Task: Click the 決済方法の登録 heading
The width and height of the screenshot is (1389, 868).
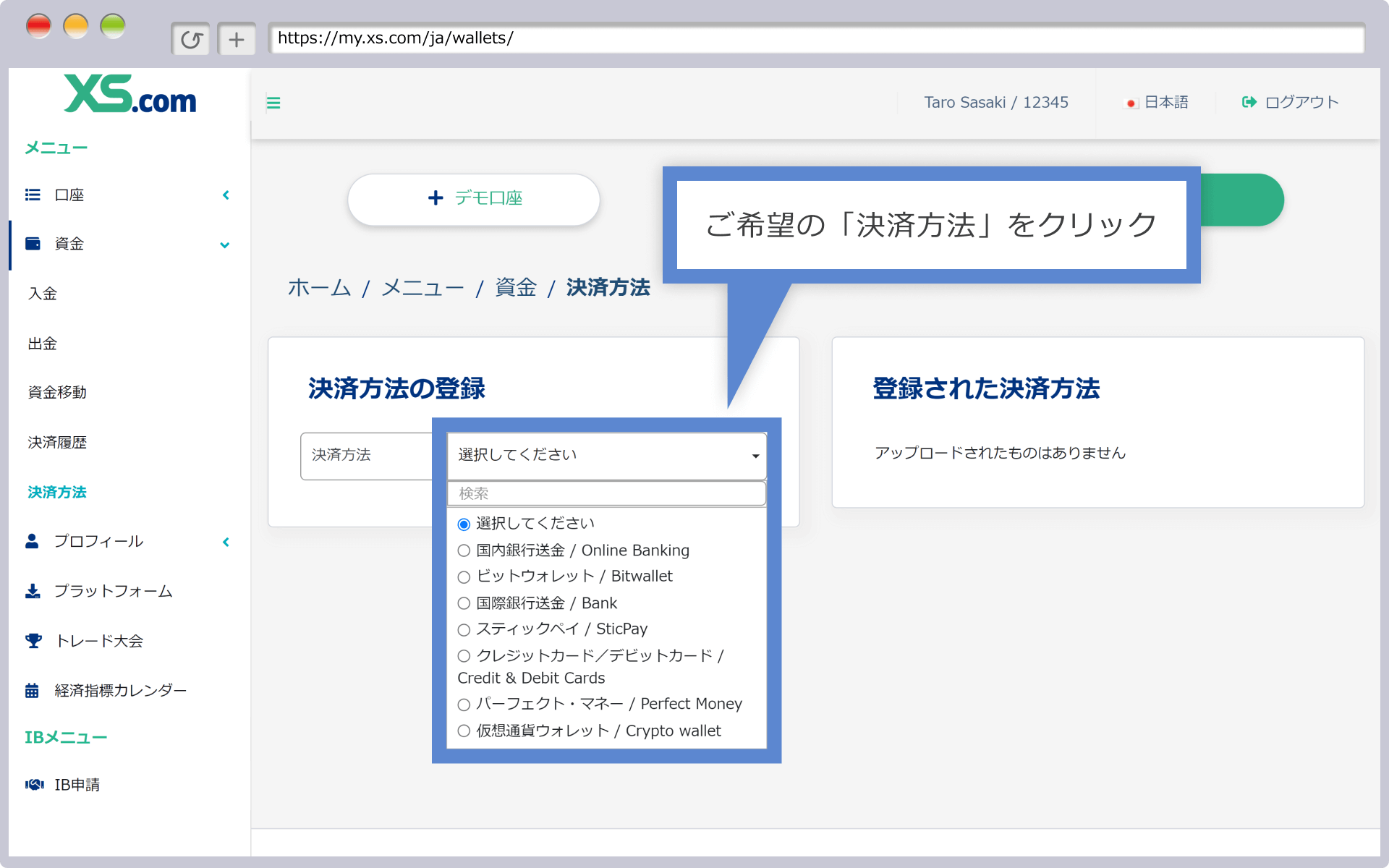Action: (x=396, y=389)
